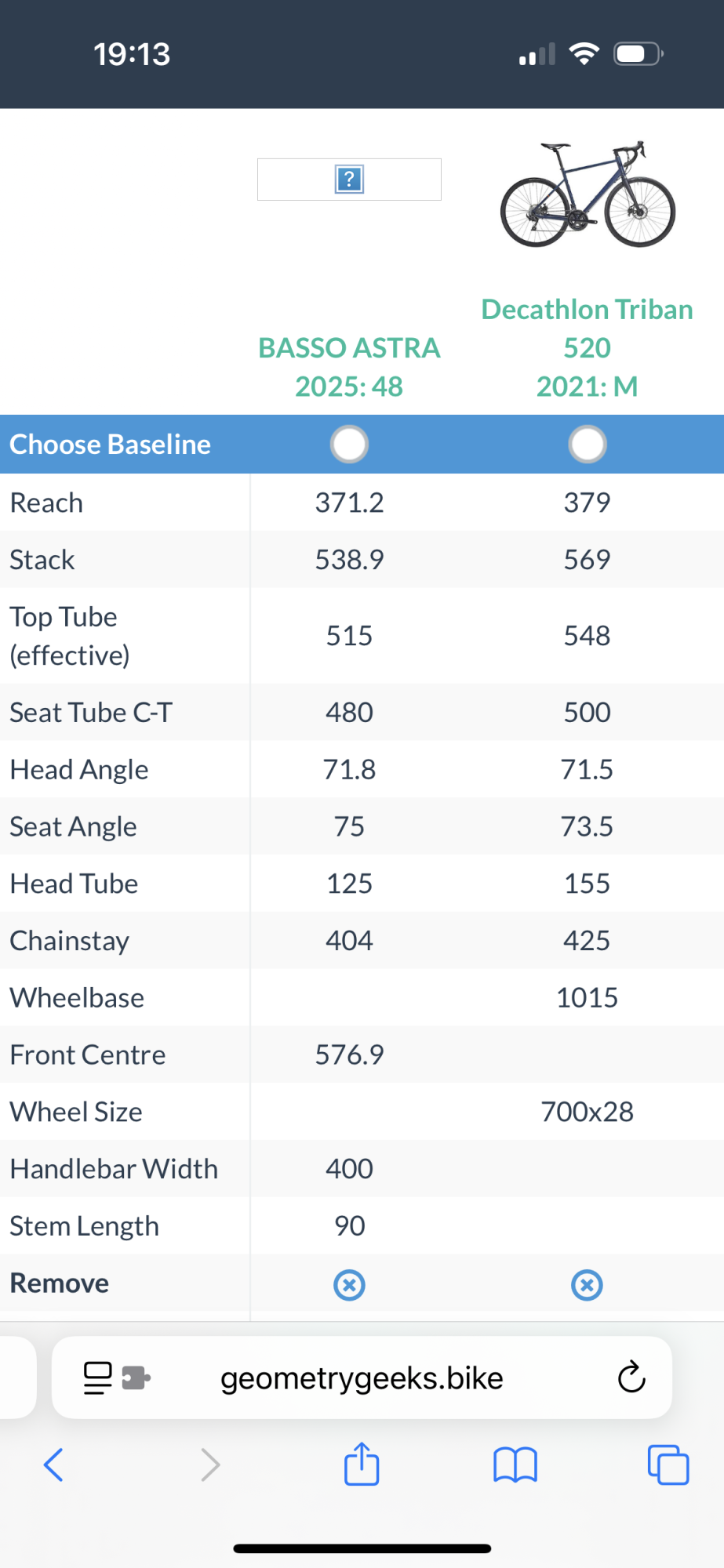Image resolution: width=724 pixels, height=1568 pixels.
Task: Show all open Safari tabs
Action: coord(668,1464)
